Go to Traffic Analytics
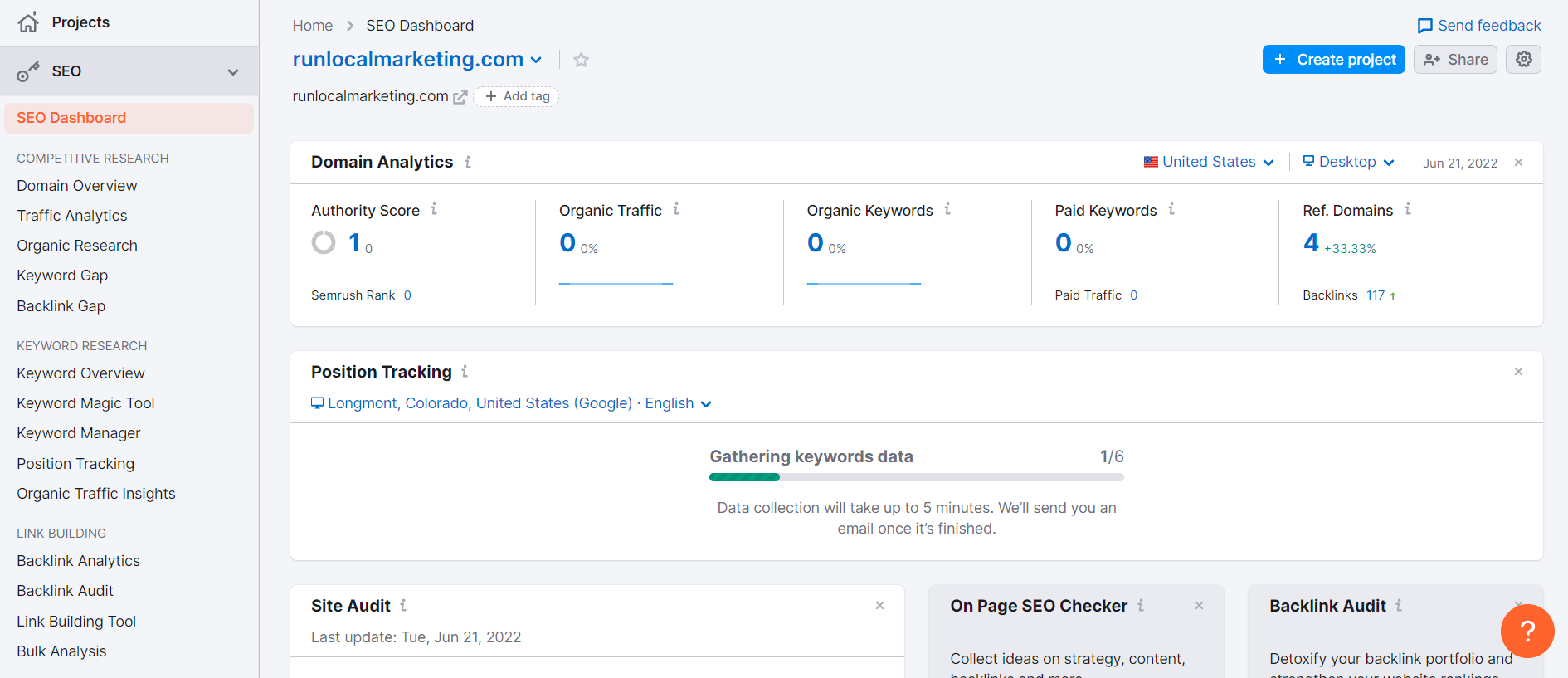This screenshot has height=678, width=1568. (72, 216)
